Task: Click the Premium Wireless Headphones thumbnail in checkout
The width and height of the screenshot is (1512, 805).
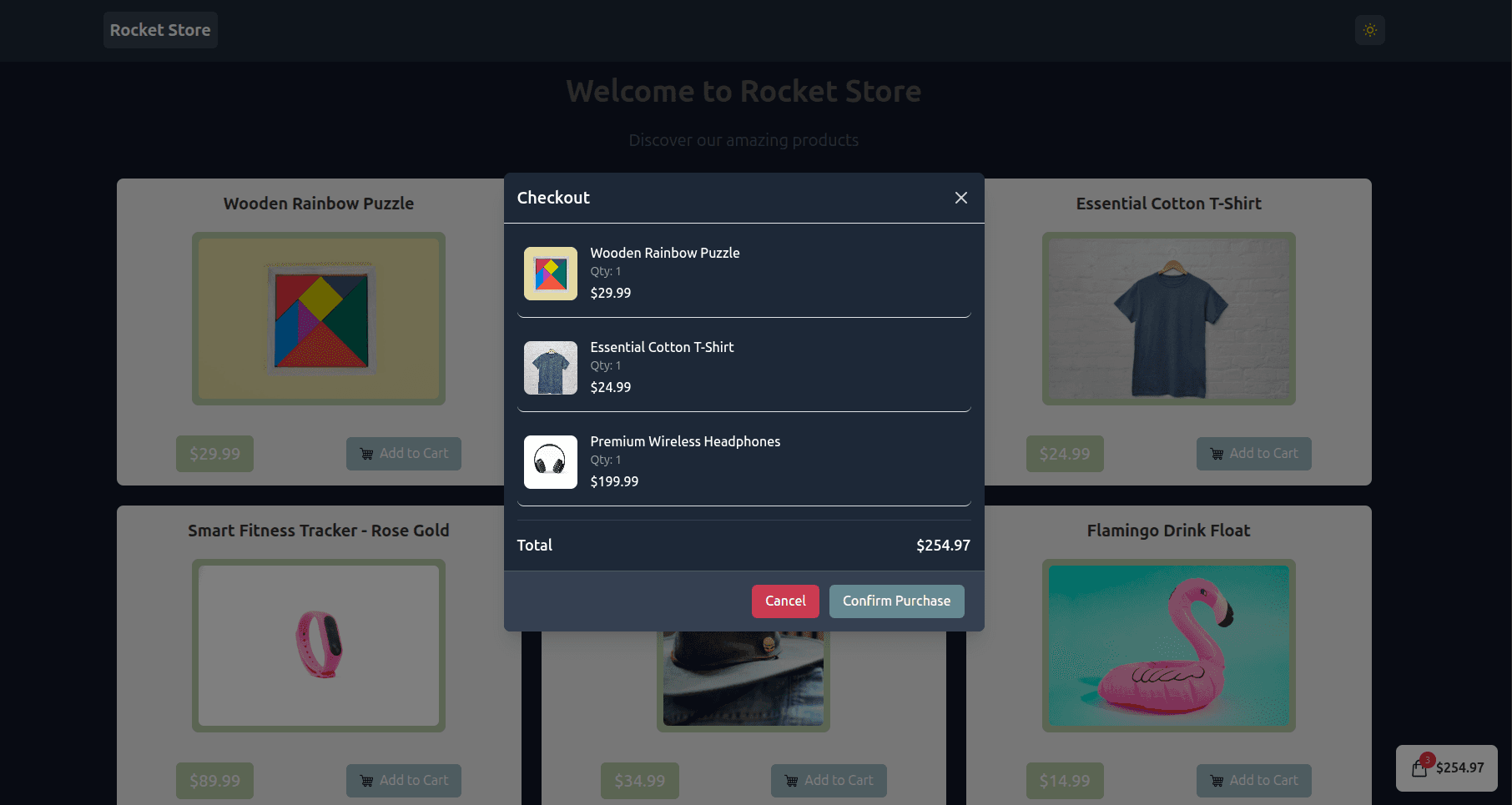Action: [x=551, y=462]
